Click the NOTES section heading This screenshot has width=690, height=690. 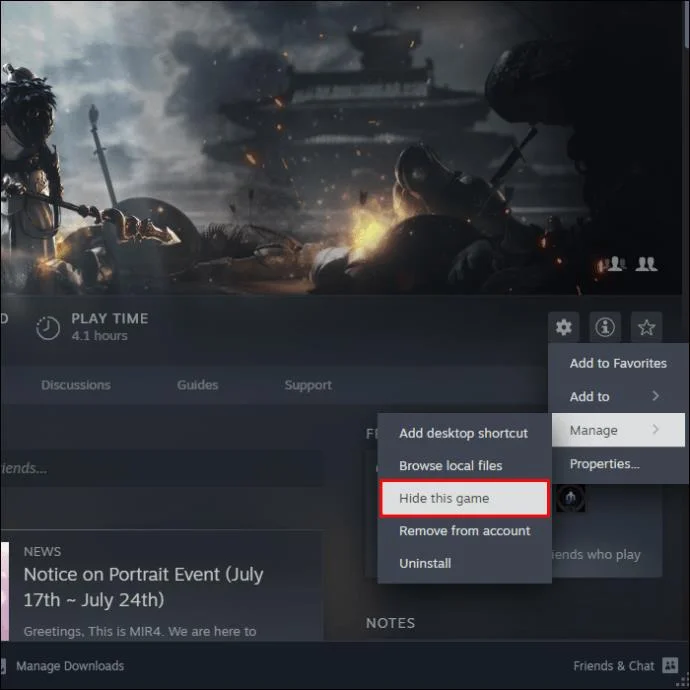pos(390,623)
